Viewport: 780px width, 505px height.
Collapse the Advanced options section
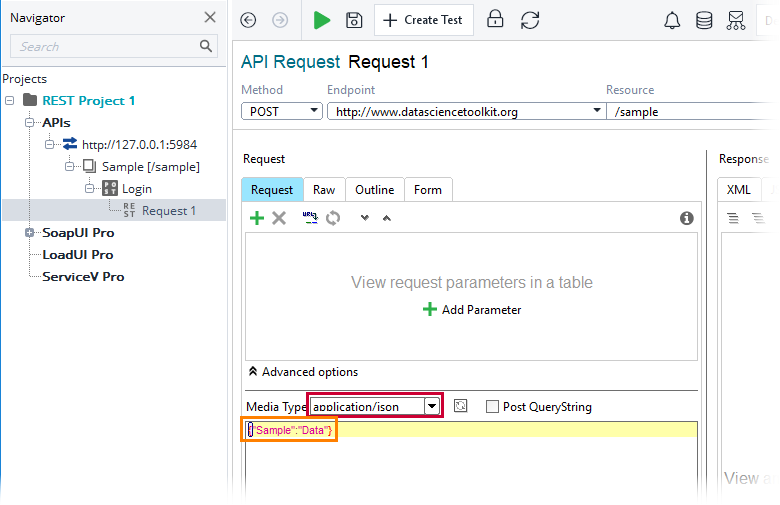303,372
